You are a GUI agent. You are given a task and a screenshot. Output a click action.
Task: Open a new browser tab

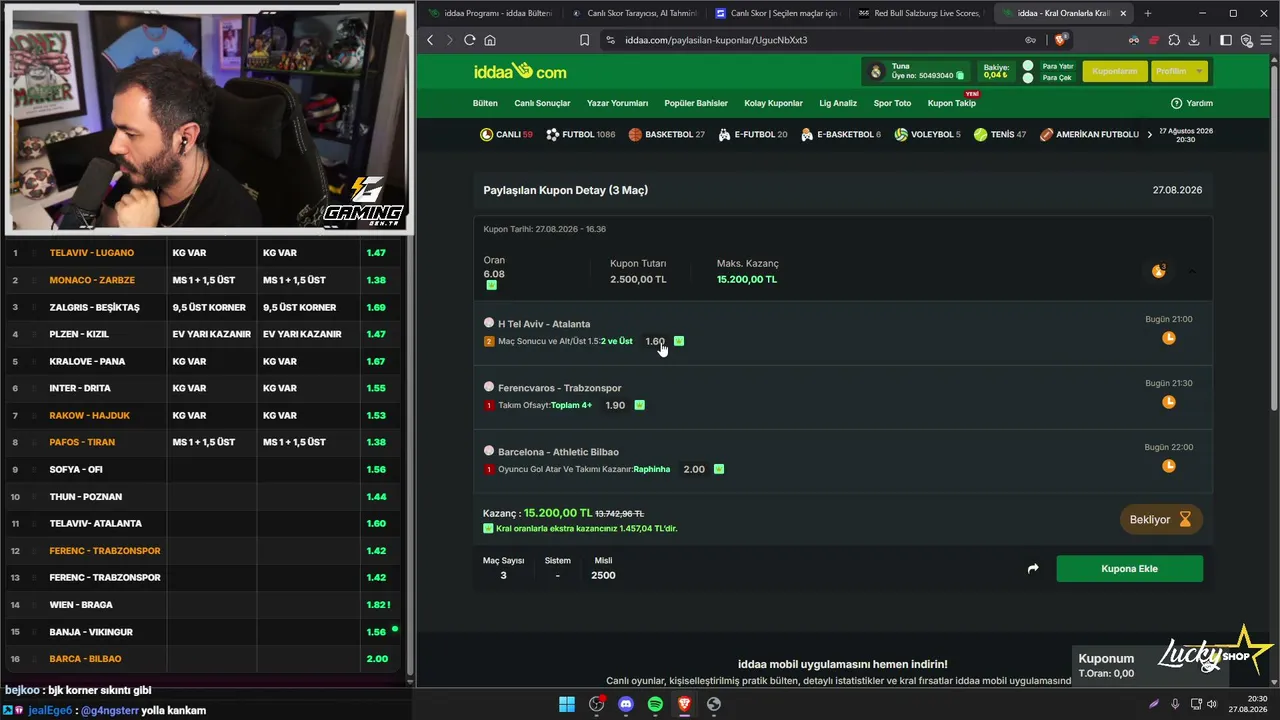click(x=1147, y=13)
